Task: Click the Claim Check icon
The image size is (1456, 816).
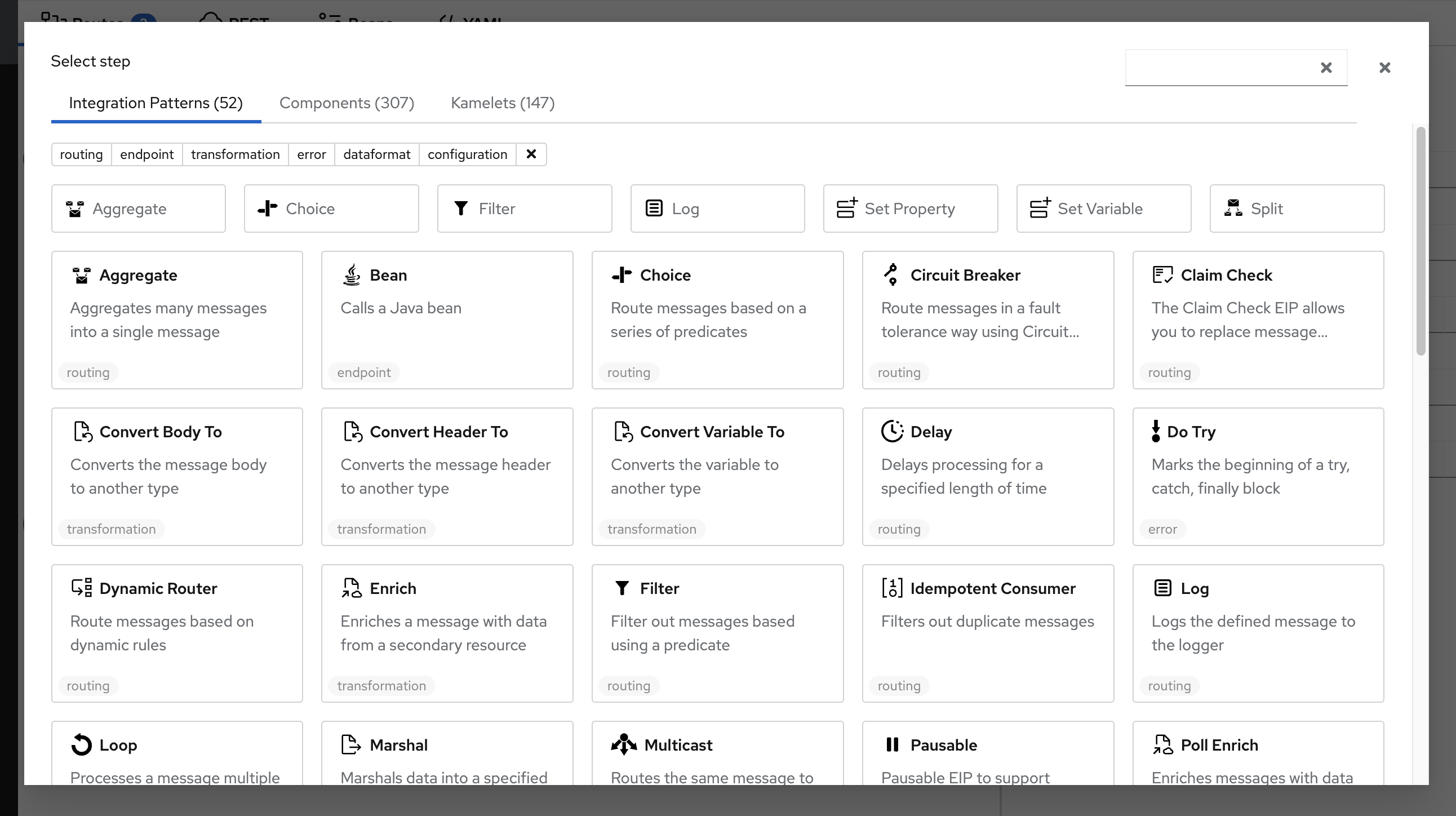Action: [x=1162, y=274]
